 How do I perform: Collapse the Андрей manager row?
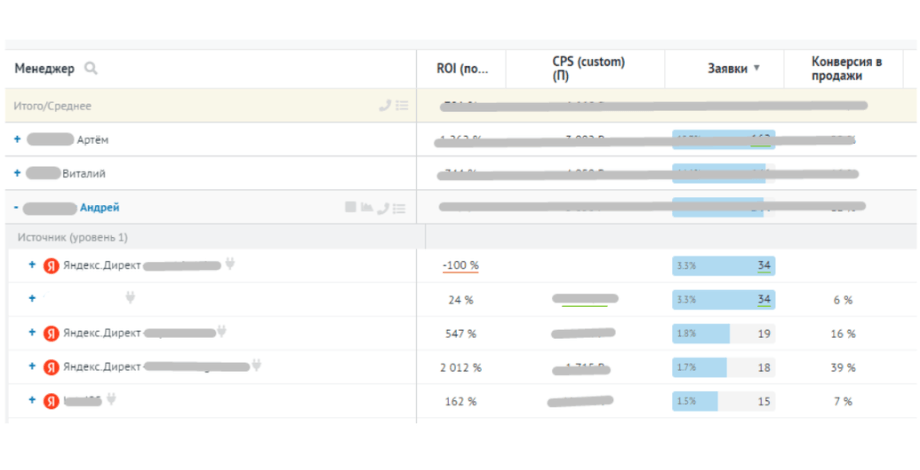point(17,207)
